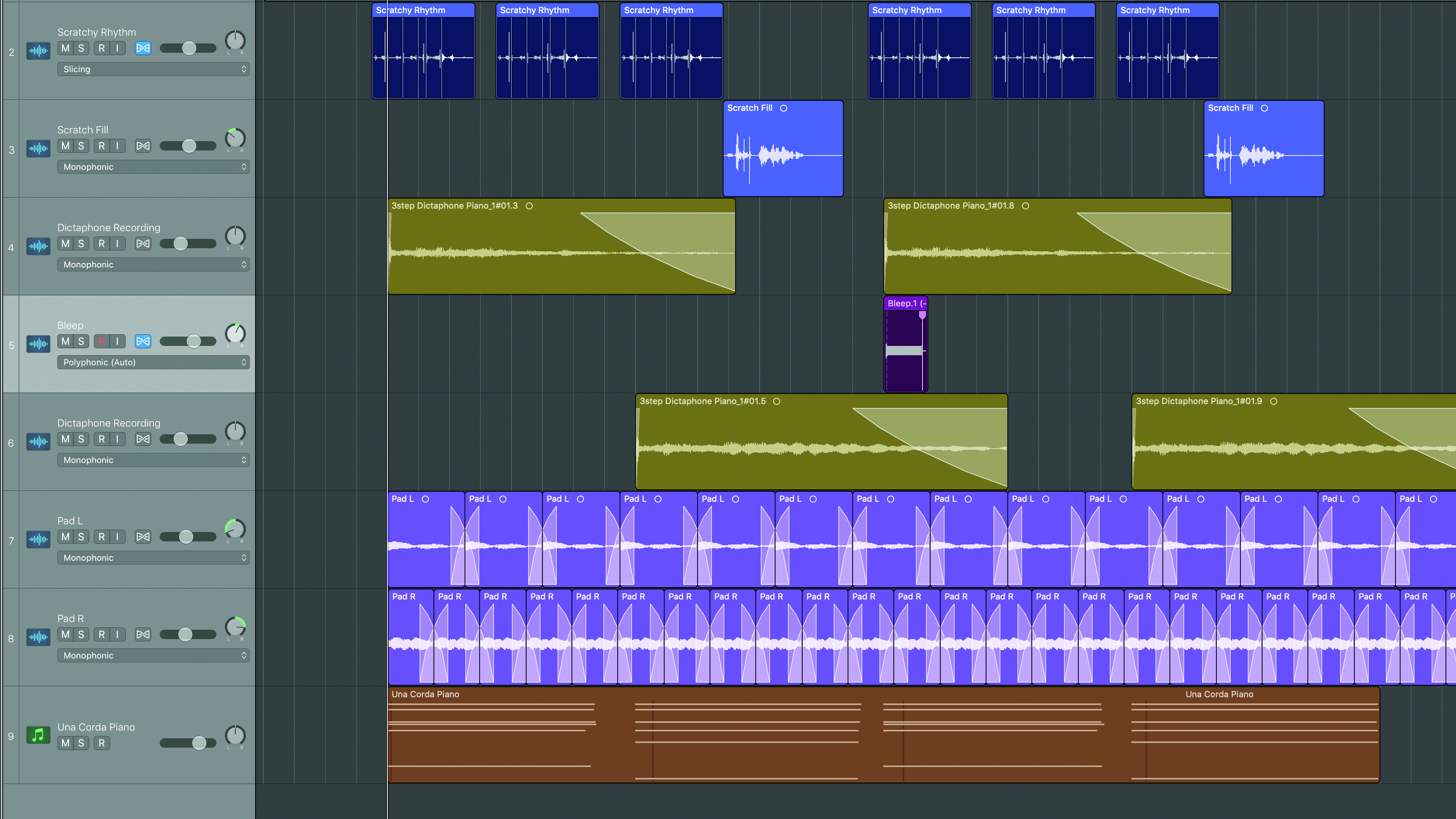This screenshot has height=819, width=1456.
Task: Click the Pad L track name
Action: point(70,521)
